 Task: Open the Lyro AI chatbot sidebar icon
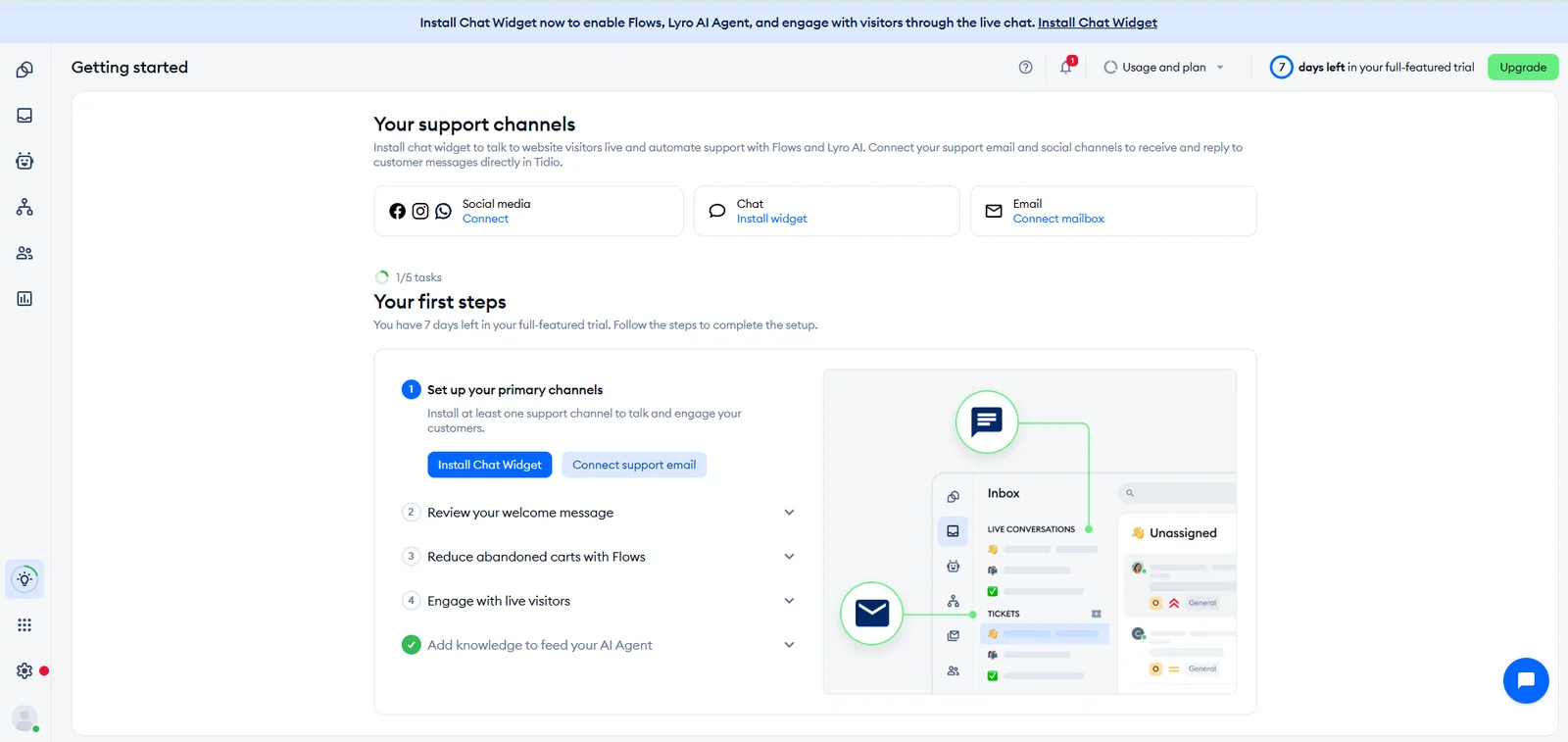pos(24,161)
